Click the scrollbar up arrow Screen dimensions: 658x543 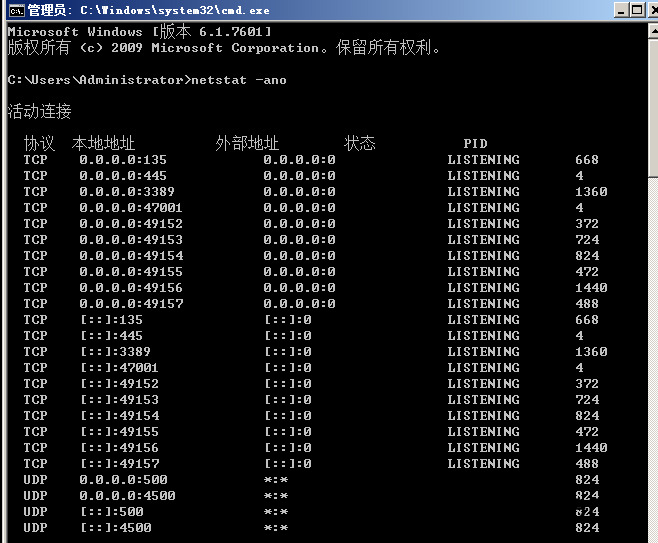click(653, 31)
